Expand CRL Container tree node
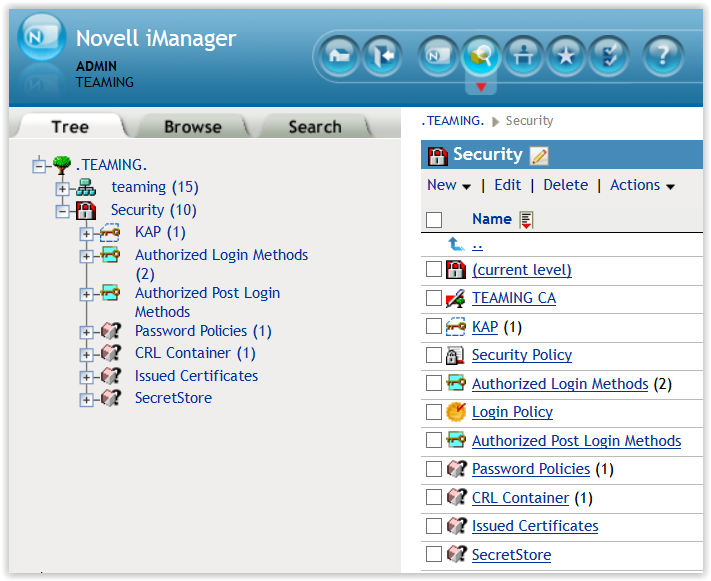Screen dimensions: 711x581 86,355
